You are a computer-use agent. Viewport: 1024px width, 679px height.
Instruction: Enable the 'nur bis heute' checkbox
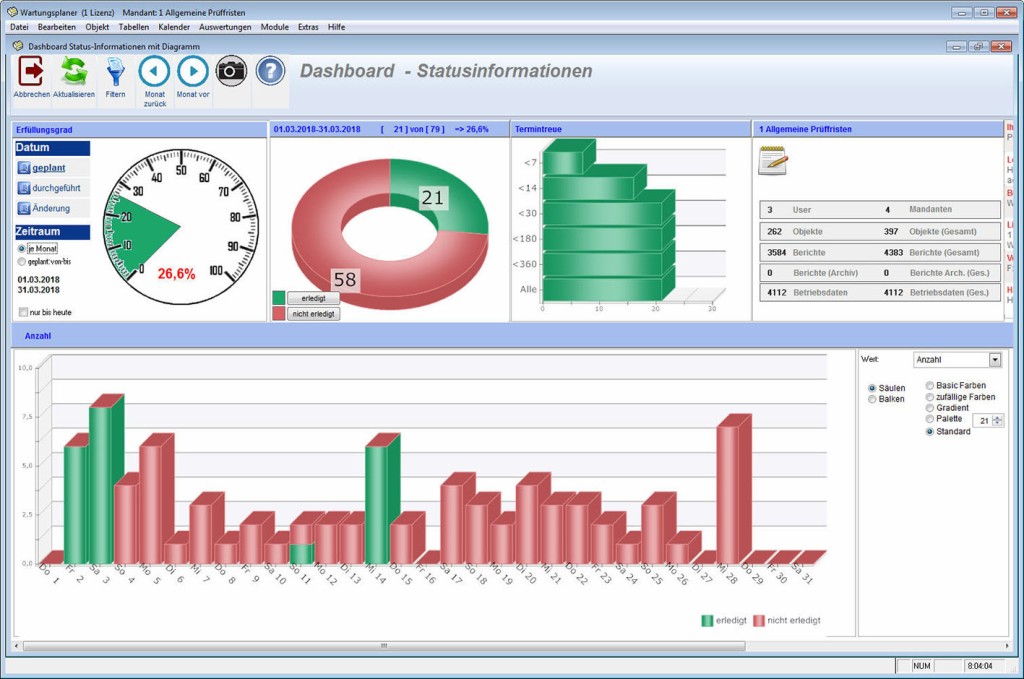pos(23,312)
